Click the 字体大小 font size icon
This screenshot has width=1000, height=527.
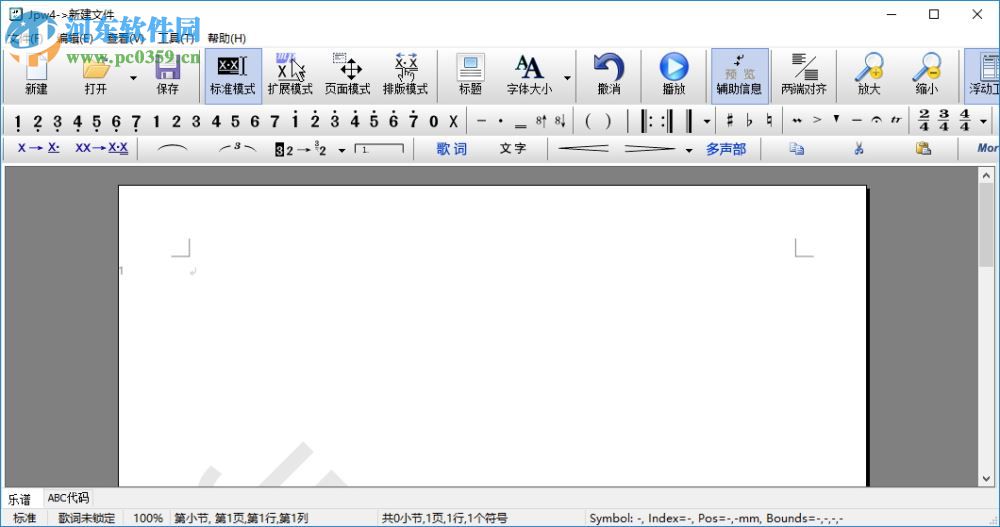(529, 76)
